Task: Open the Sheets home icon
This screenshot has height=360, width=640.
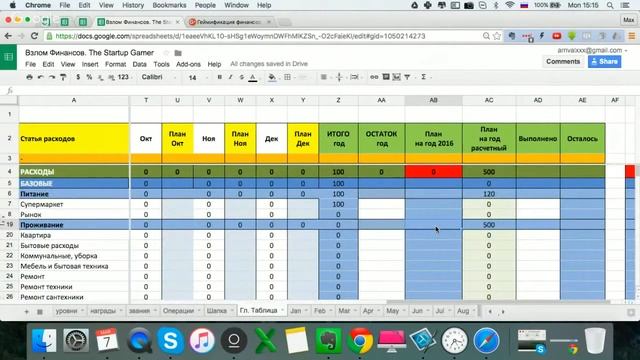Action: point(9,57)
